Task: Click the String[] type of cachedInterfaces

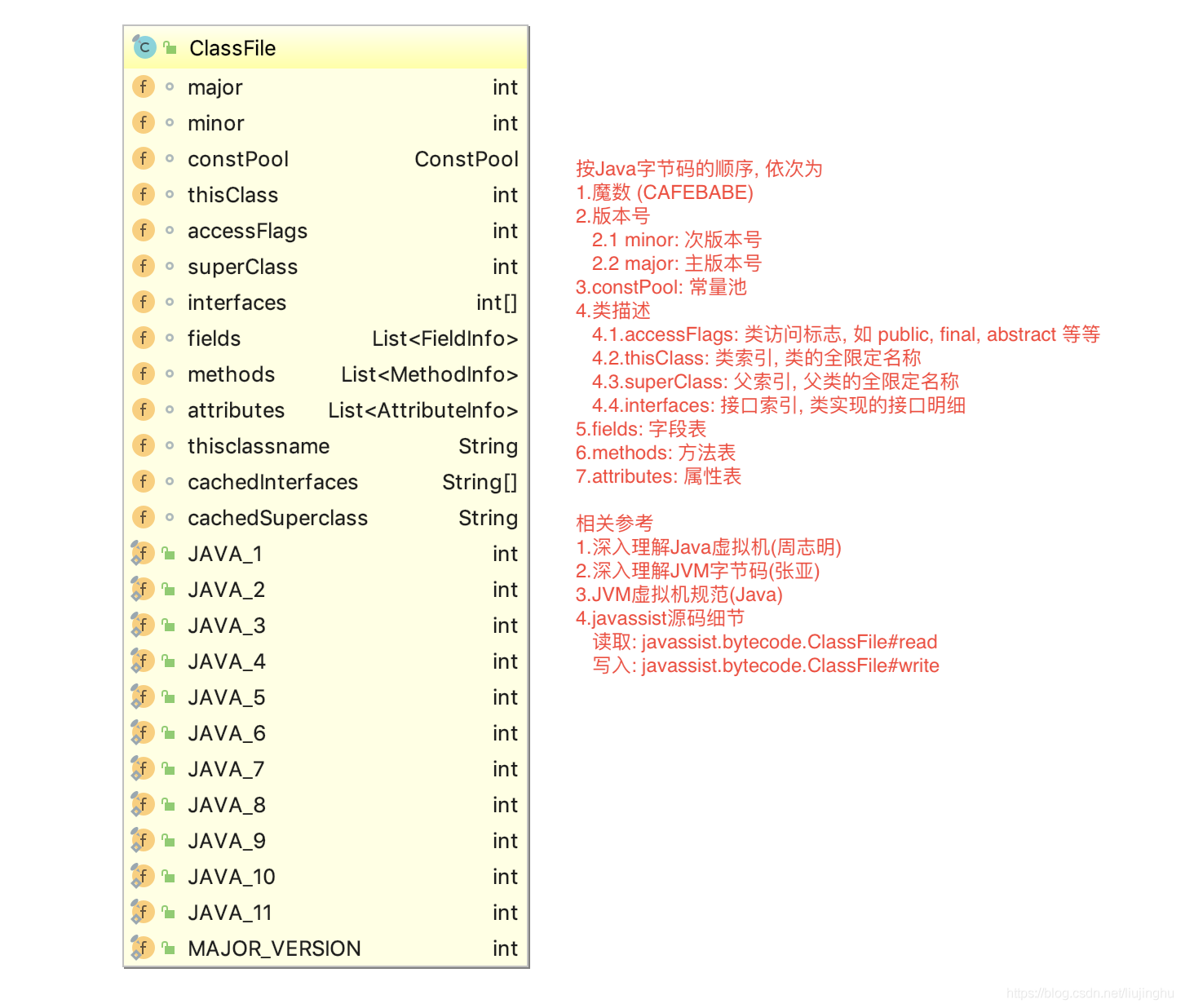Action: click(x=480, y=482)
